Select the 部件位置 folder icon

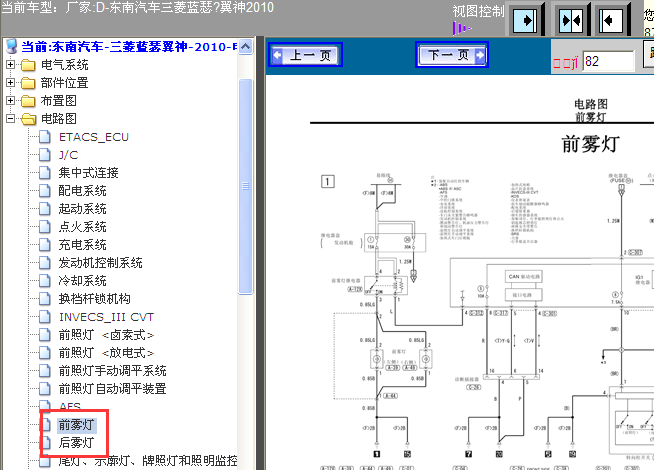click(28, 83)
